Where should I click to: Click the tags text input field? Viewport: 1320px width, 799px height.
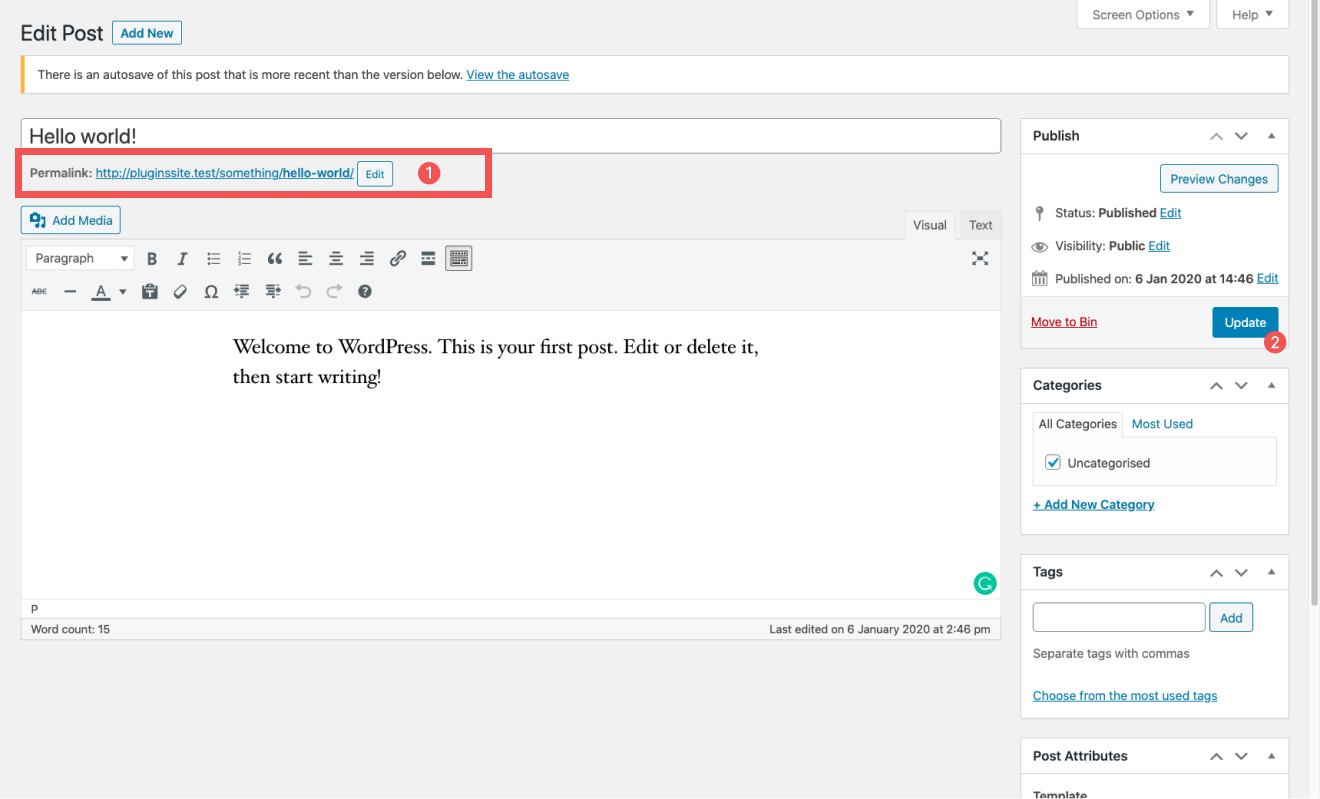point(1119,617)
